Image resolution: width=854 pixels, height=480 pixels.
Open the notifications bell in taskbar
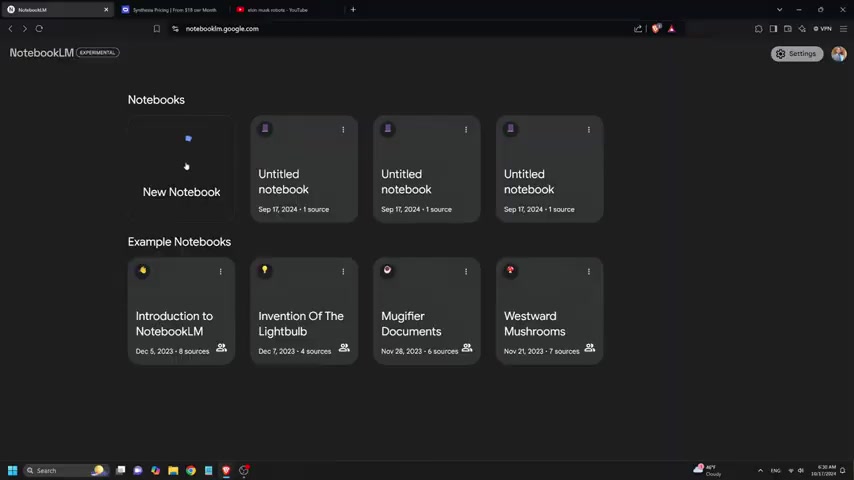[x=843, y=470]
